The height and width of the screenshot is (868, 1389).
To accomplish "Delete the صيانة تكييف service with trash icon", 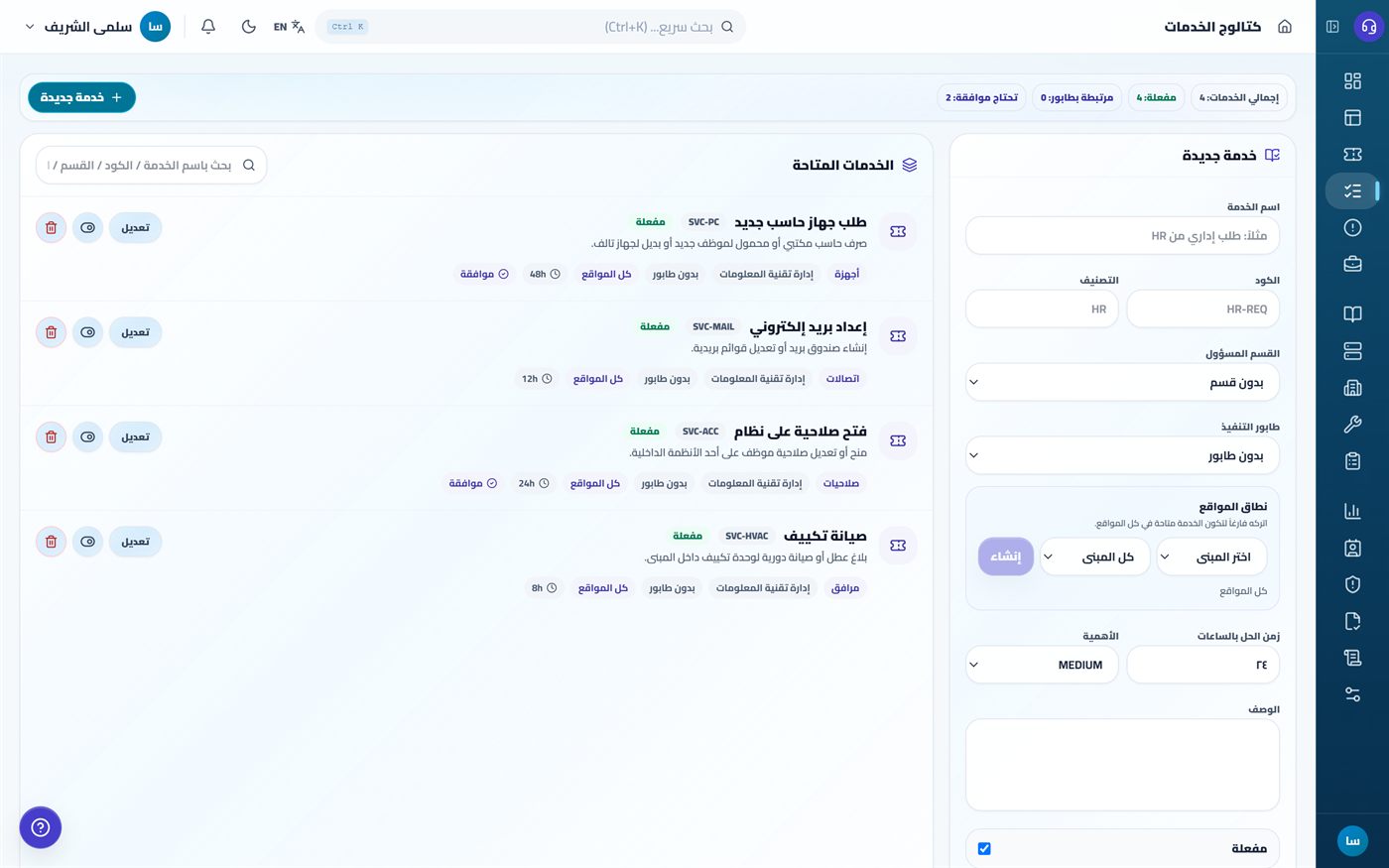I will (52, 542).
